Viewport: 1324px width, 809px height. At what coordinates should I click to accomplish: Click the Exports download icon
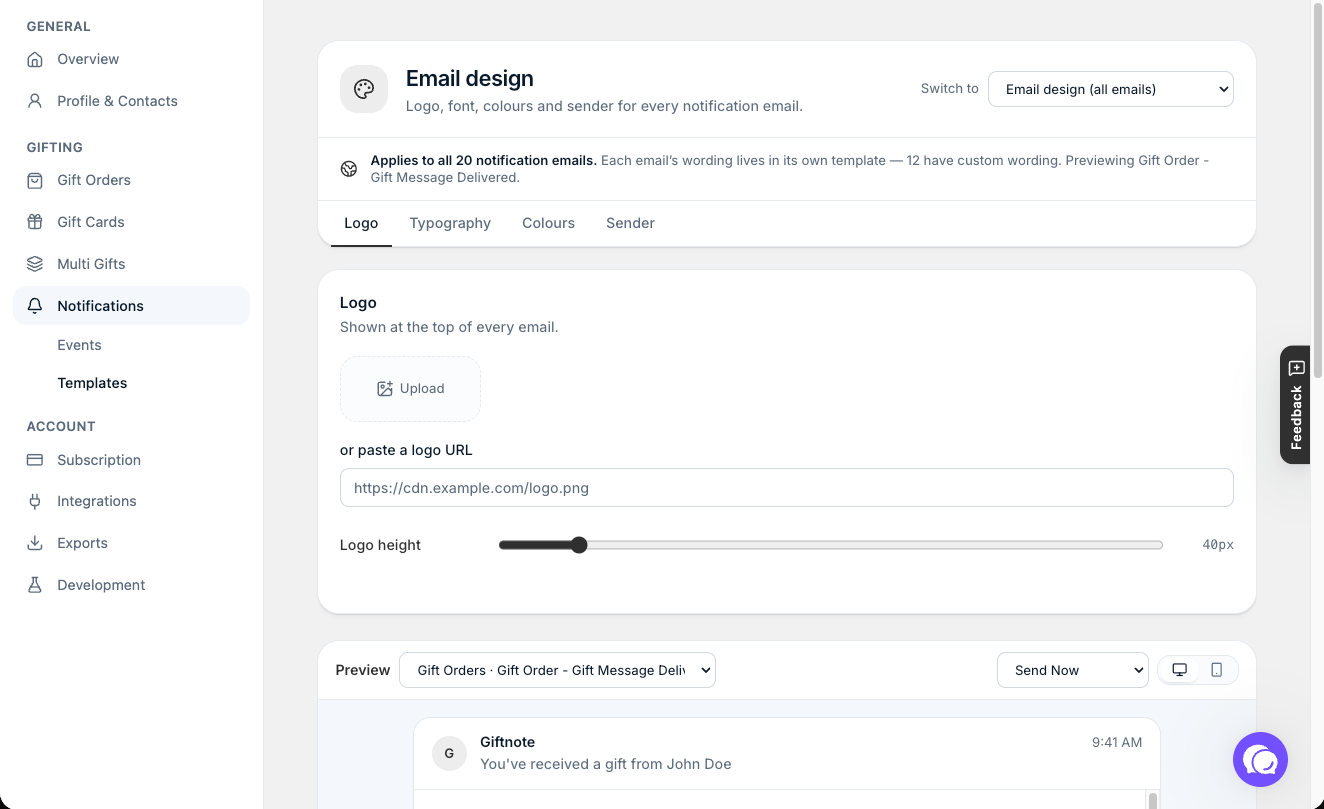(35, 543)
